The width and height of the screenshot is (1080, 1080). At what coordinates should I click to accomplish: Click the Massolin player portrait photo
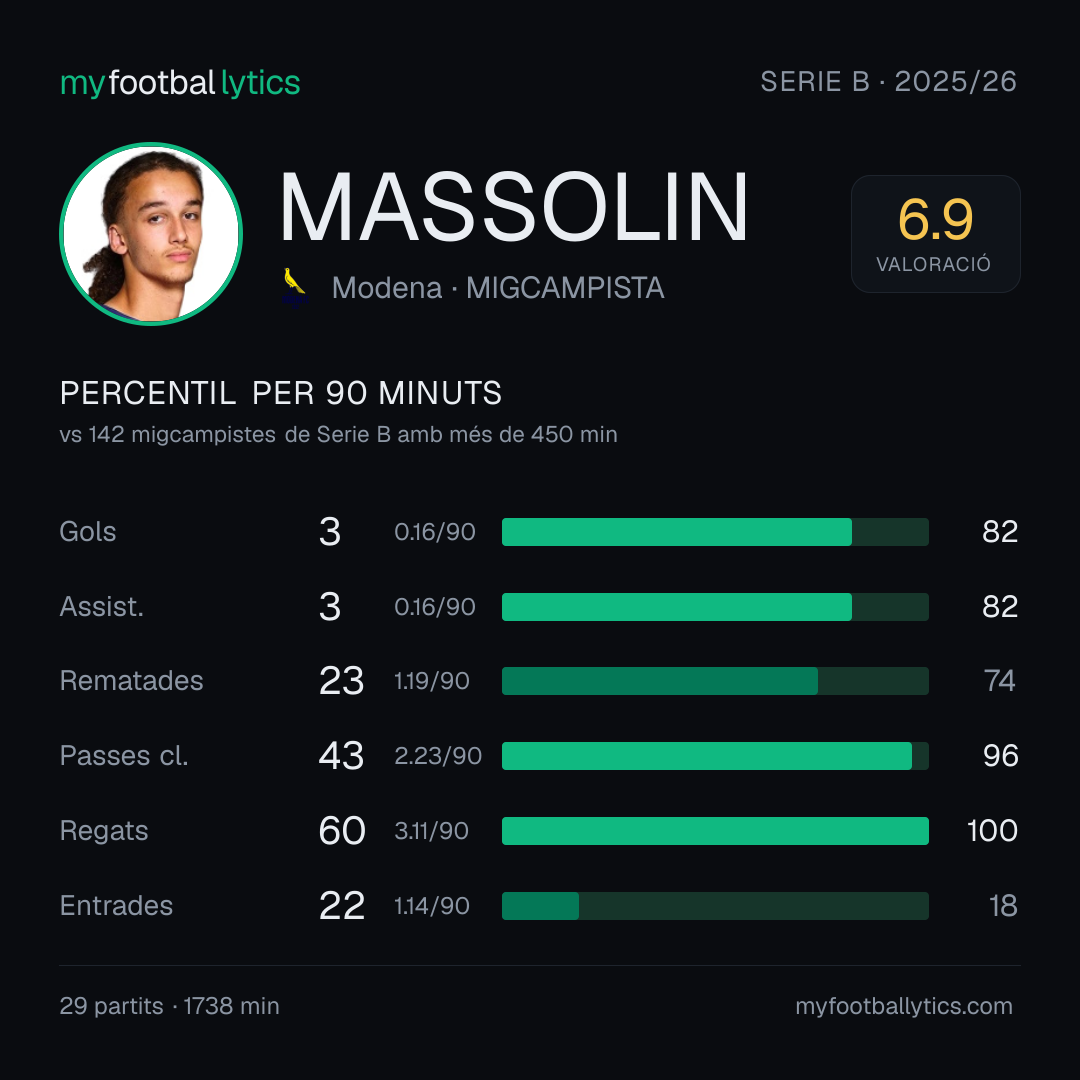tap(151, 233)
